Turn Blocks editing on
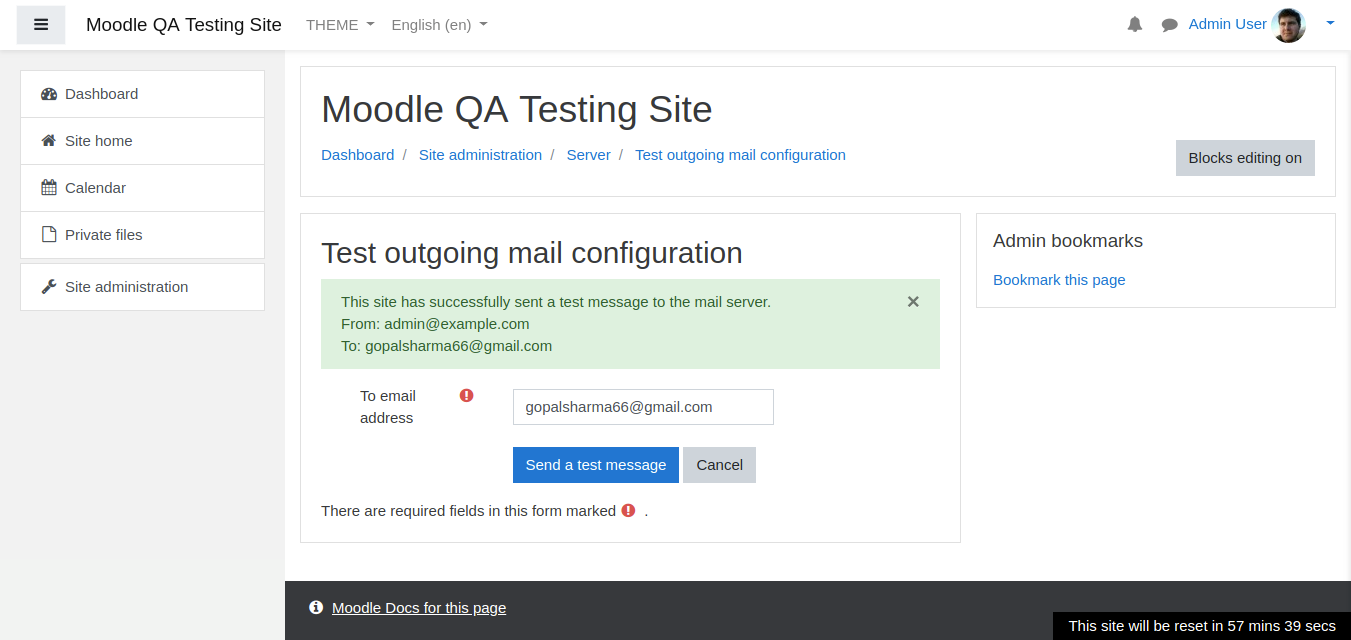This screenshot has height=640, width=1351. click(1245, 158)
